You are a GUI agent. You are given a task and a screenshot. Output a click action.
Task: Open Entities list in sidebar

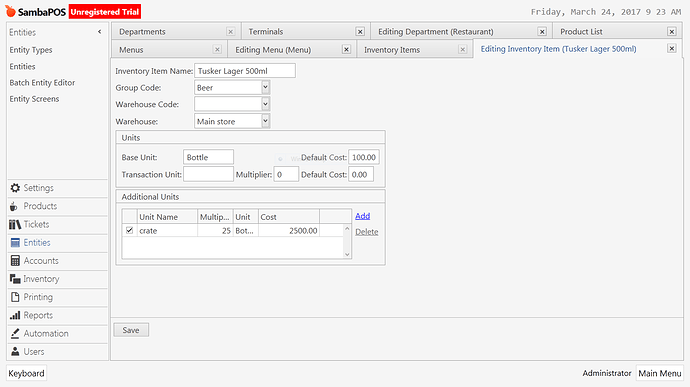(22, 66)
